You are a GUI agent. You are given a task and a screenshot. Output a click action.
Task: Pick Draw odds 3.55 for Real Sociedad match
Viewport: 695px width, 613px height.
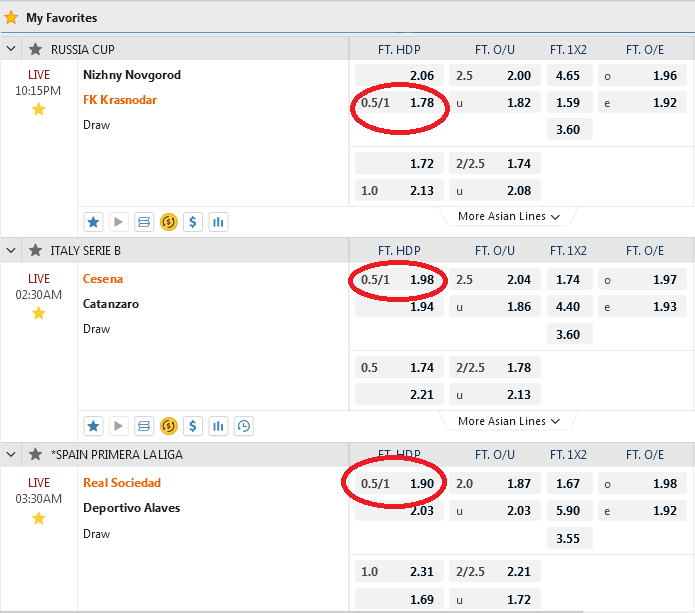tap(568, 538)
